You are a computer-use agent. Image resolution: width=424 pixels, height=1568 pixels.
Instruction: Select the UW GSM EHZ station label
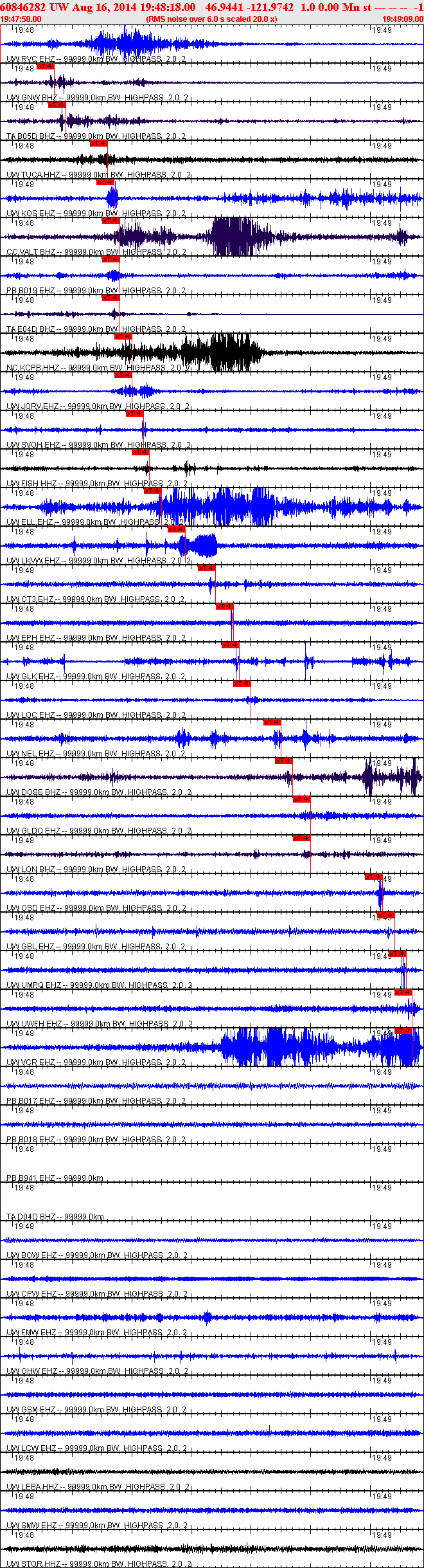pos(31,1410)
